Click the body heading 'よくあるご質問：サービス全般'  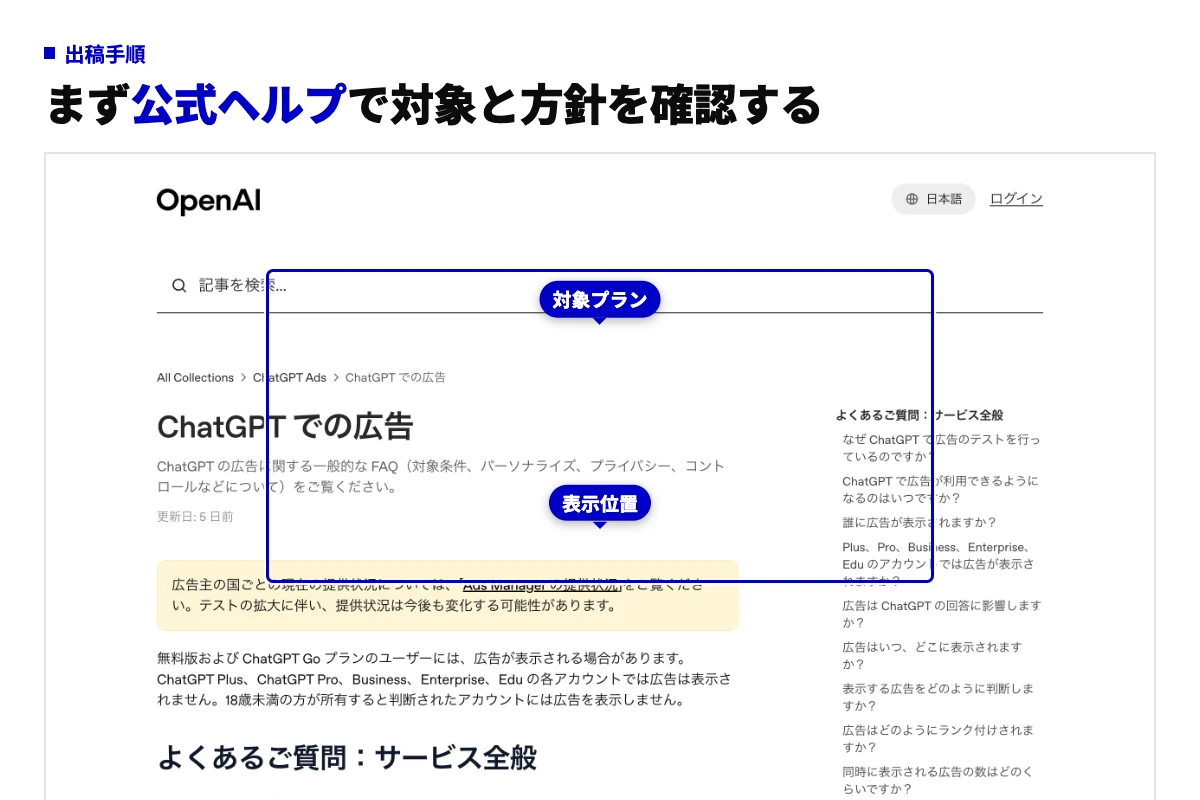point(347,758)
